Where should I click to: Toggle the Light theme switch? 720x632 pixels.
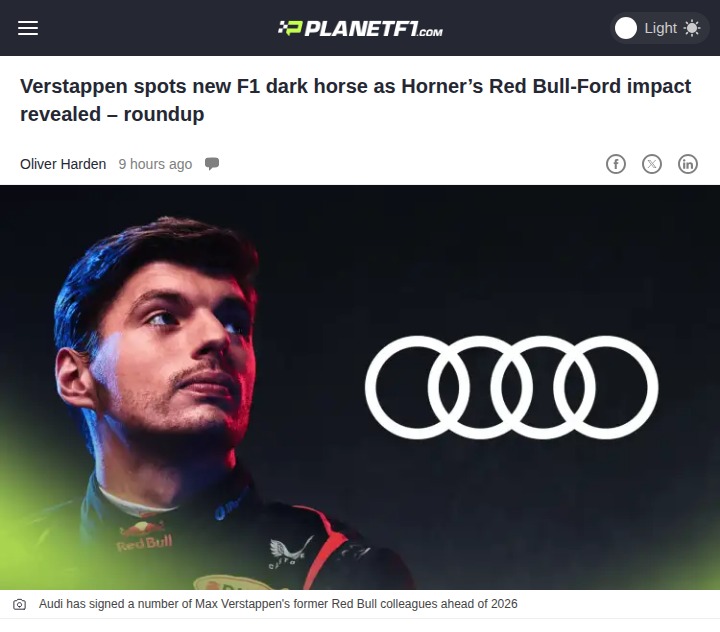(x=659, y=28)
